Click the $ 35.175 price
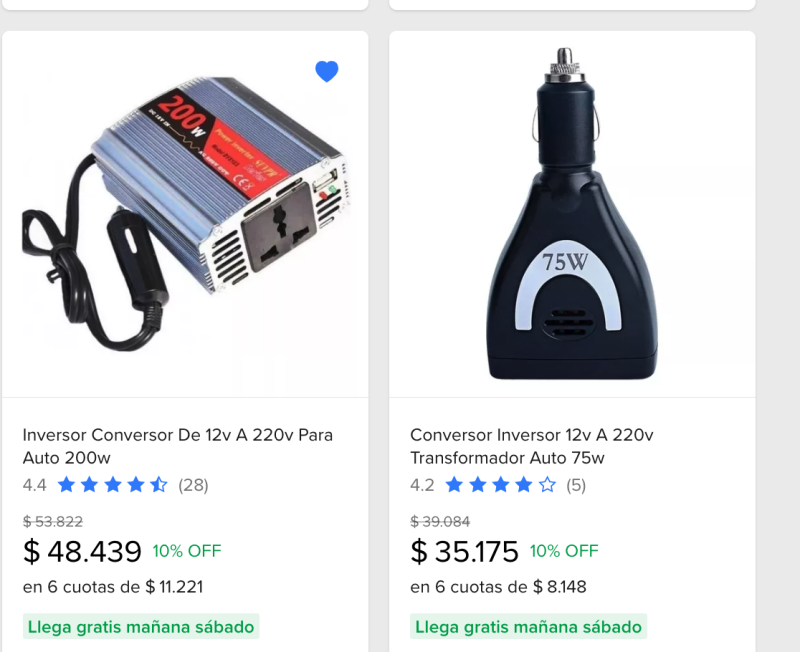Image resolution: width=800 pixels, height=652 pixels. tap(464, 551)
